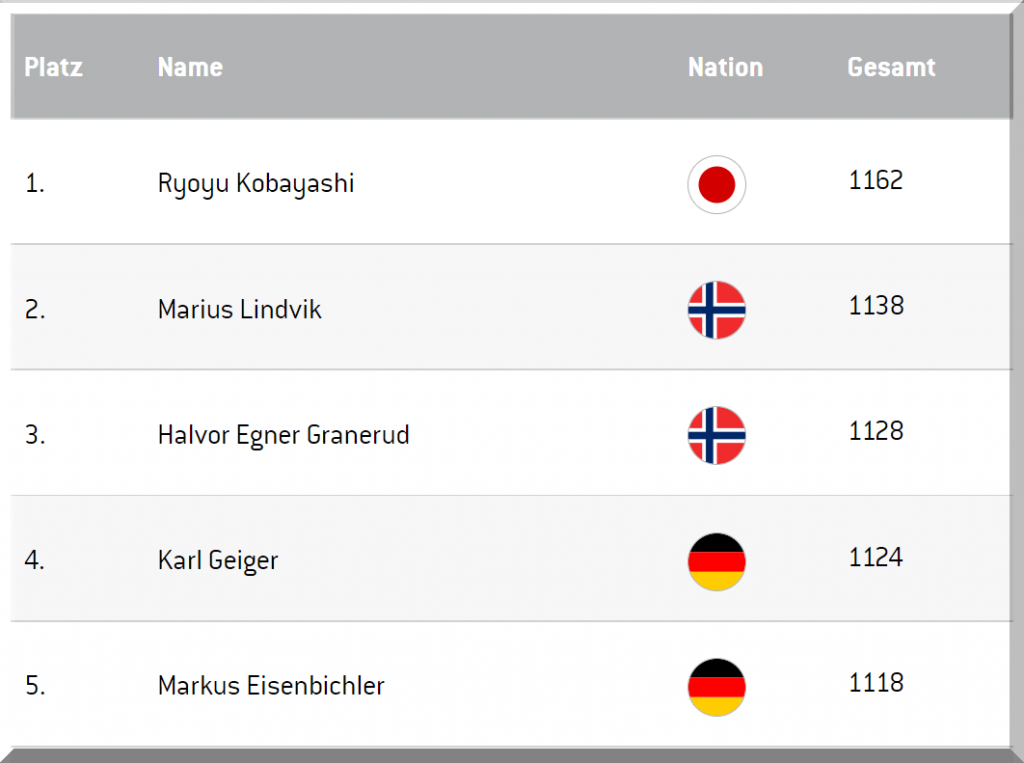Click on Karl Geiger's name

click(218, 560)
